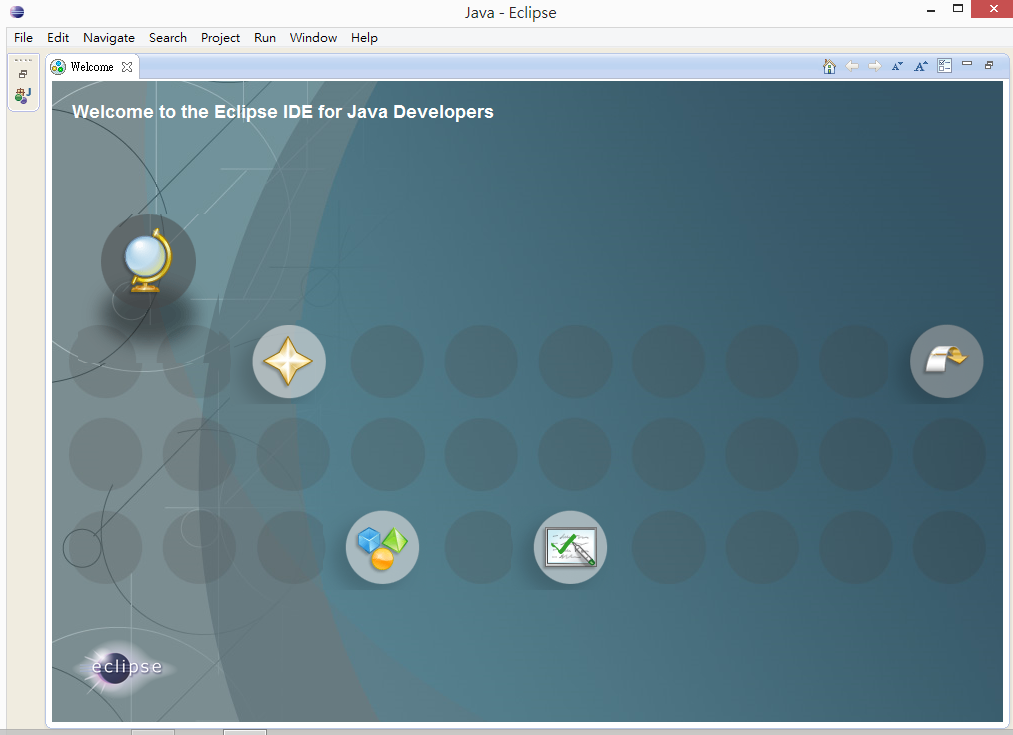Close the Welcome tab
Image resolution: width=1013 pixels, height=735 pixels.
click(x=127, y=67)
